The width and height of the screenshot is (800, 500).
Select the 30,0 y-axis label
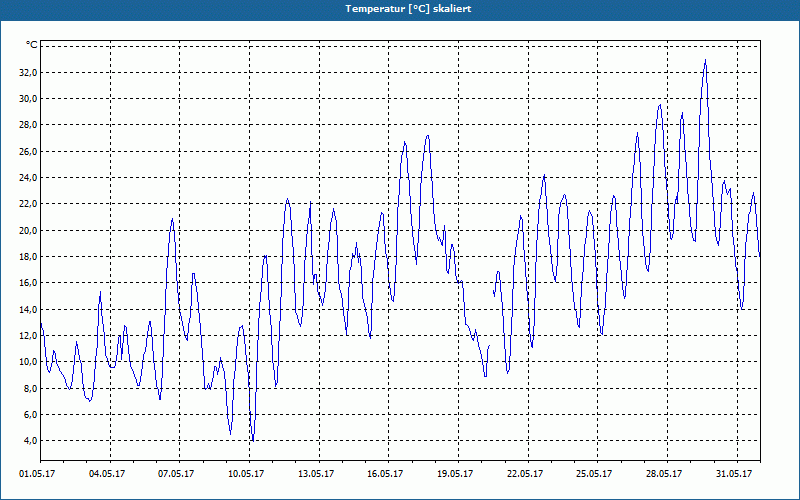(x=28, y=98)
